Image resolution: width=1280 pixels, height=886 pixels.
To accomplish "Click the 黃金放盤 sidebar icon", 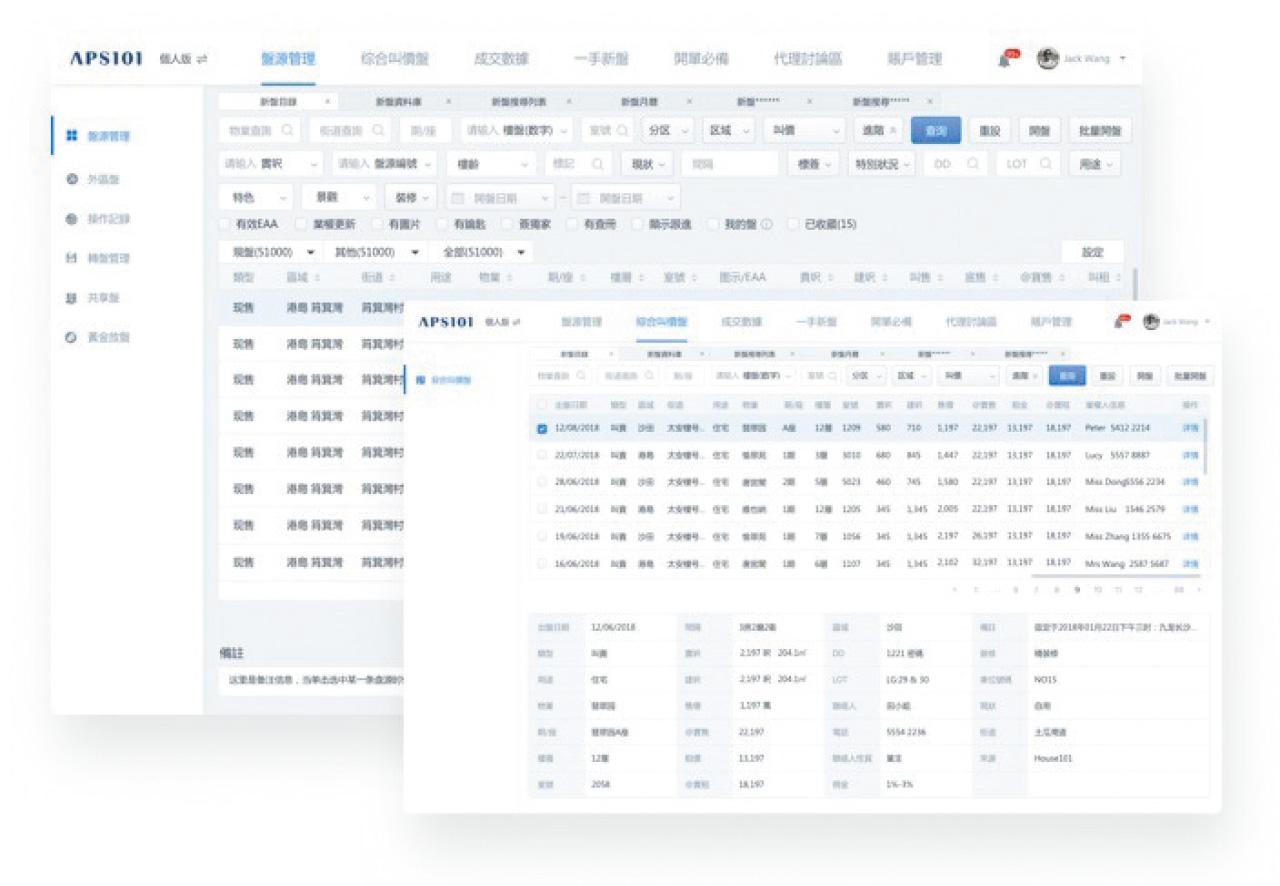I will tap(72, 338).
